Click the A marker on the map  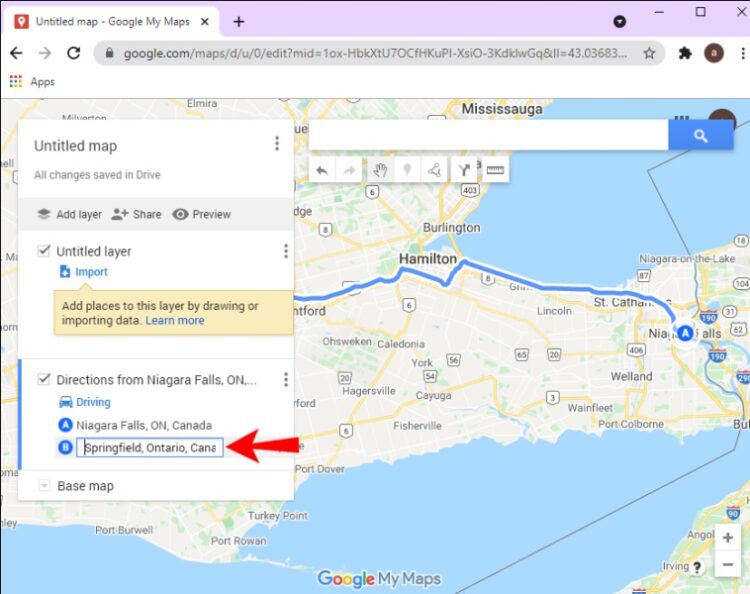[x=685, y=333]
